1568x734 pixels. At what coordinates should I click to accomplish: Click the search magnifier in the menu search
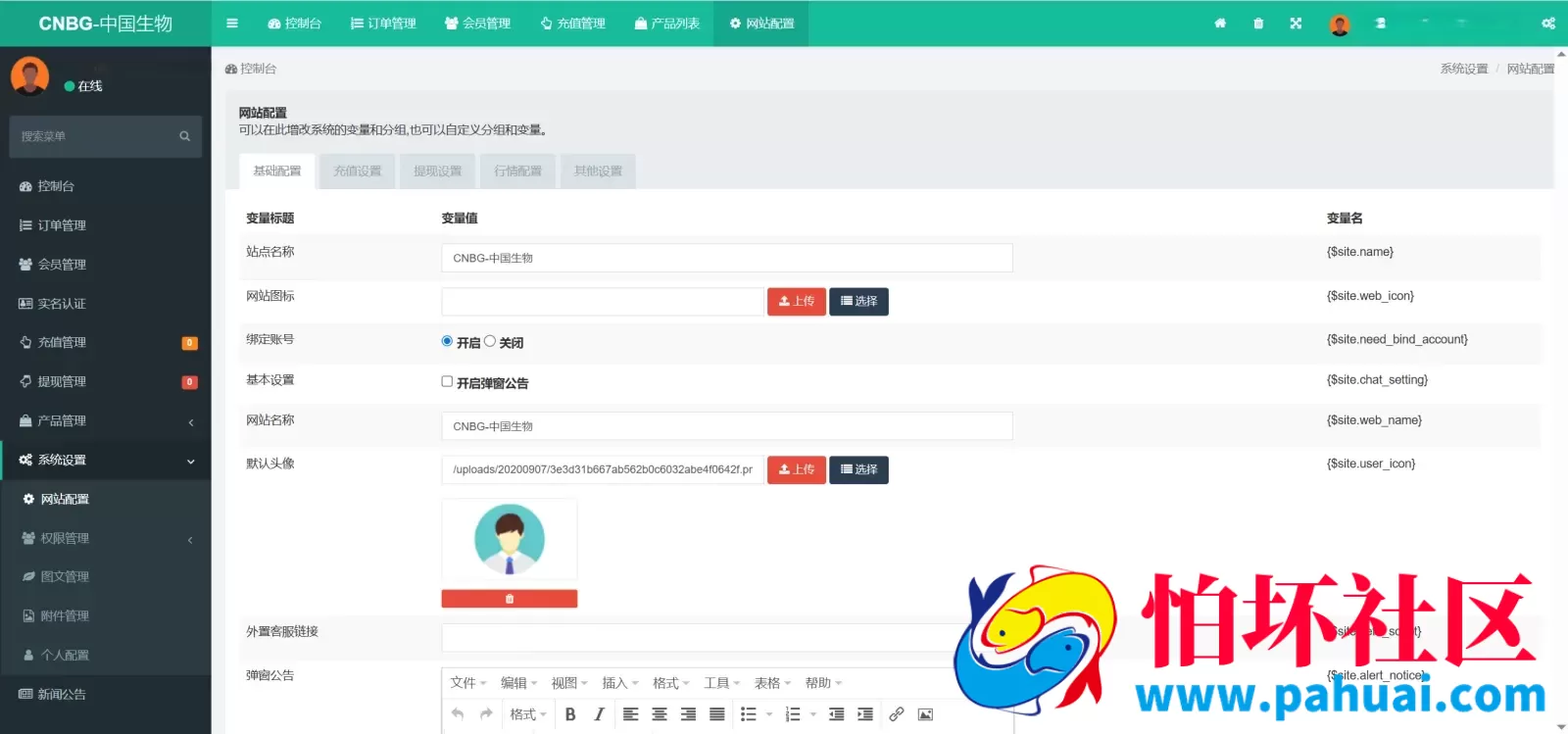point(184,136)
